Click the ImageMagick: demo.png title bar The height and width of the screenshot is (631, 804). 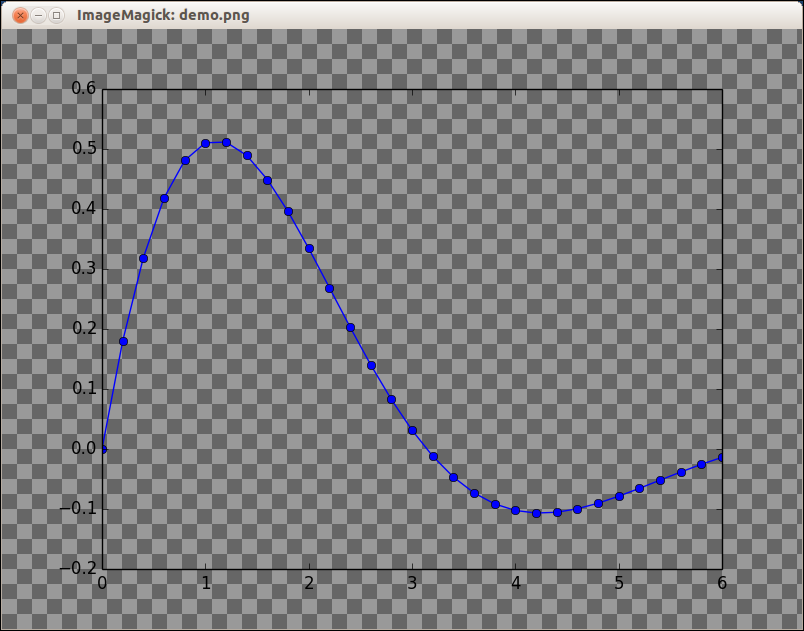point(163,15)
